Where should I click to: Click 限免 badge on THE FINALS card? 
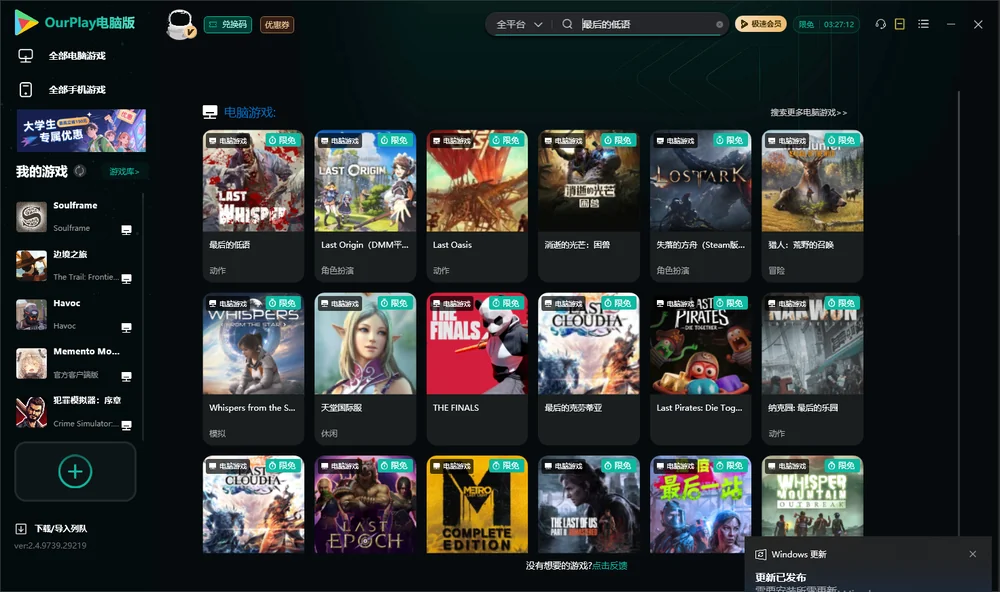click(x=505, y=303)
